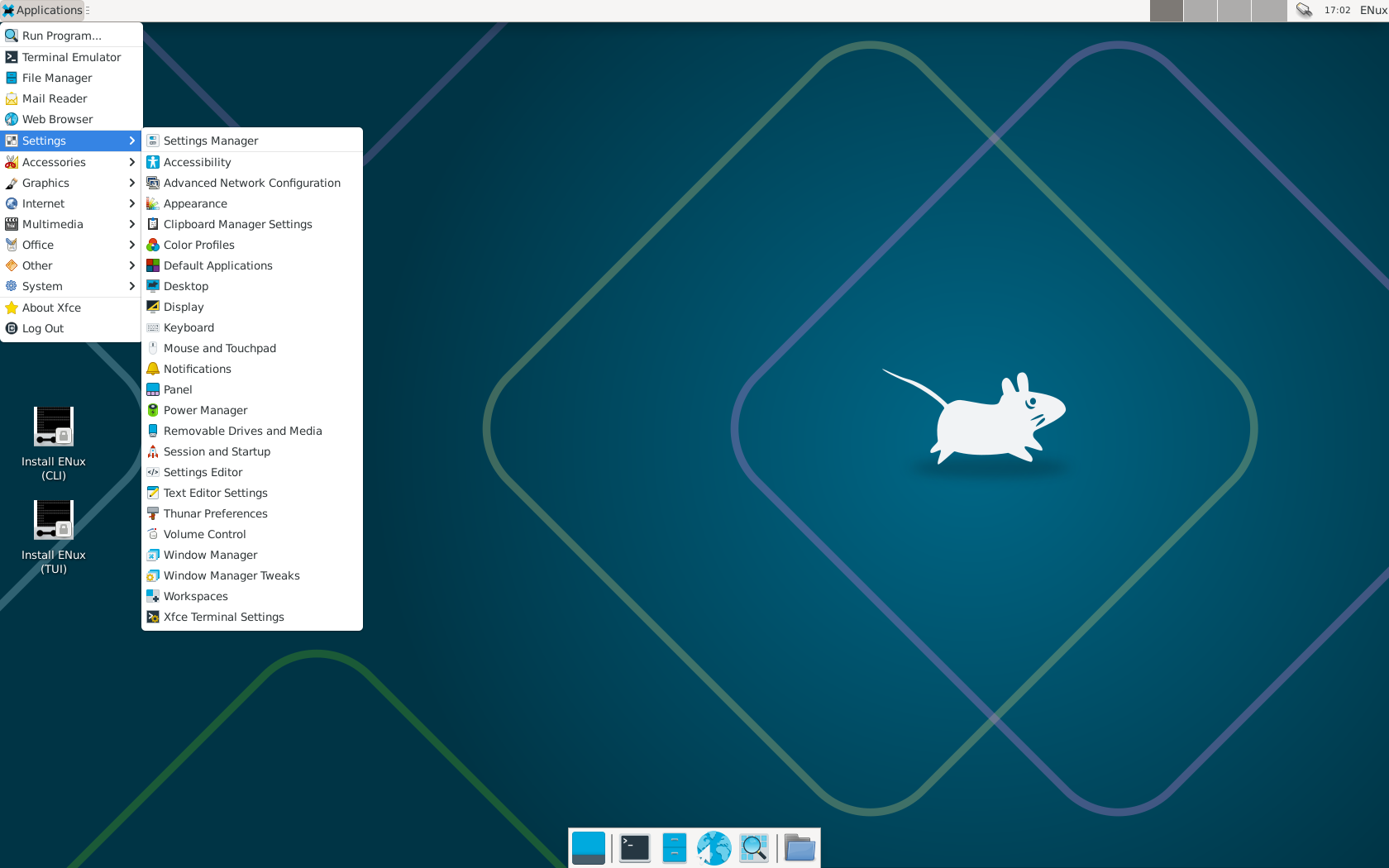
Task: Click the ENux user button in the panel
Action: pos(1373,10)
